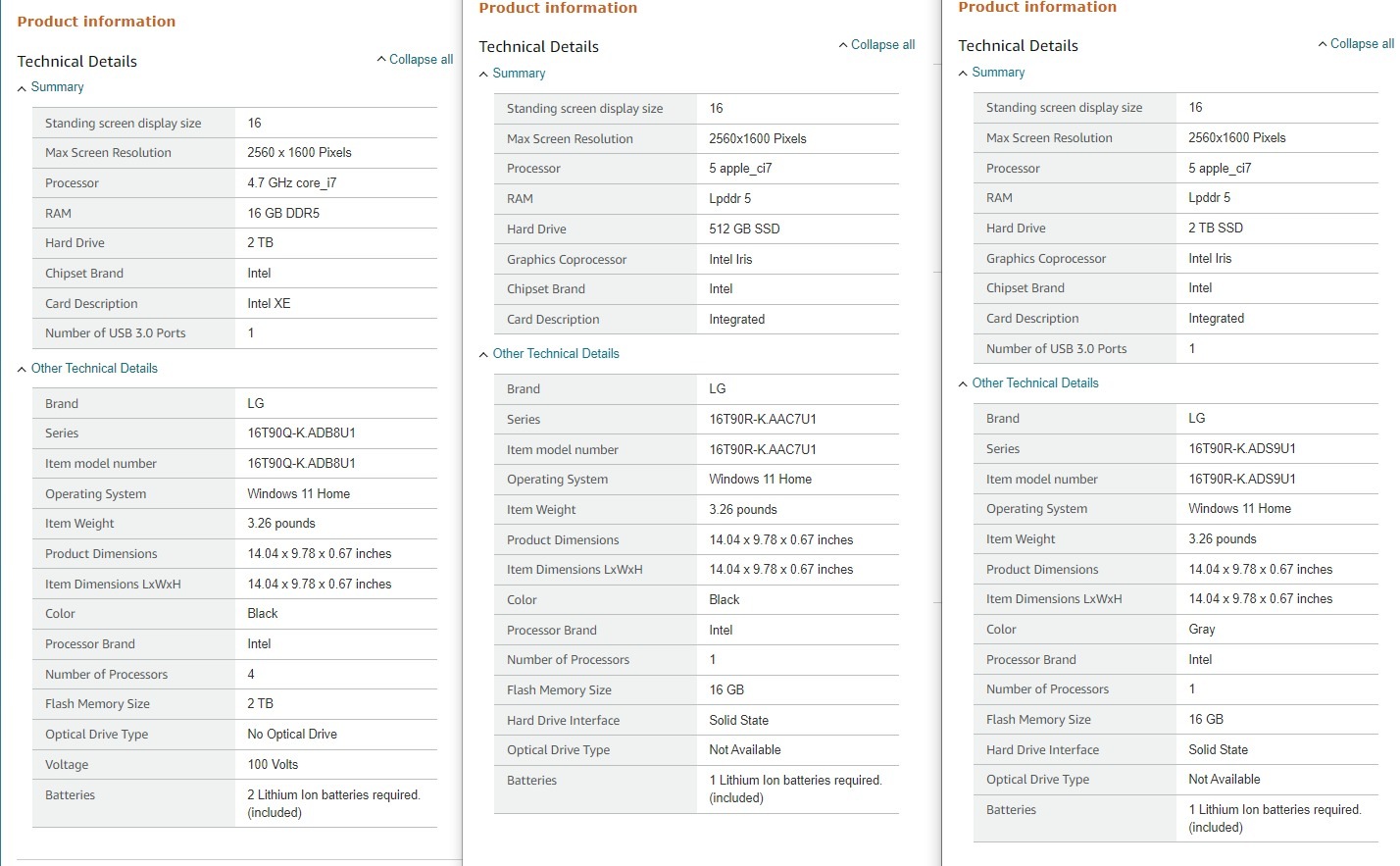
Task: Select the 16T90R-K.ADS9U1 Series value
Action: (1242, 449)
